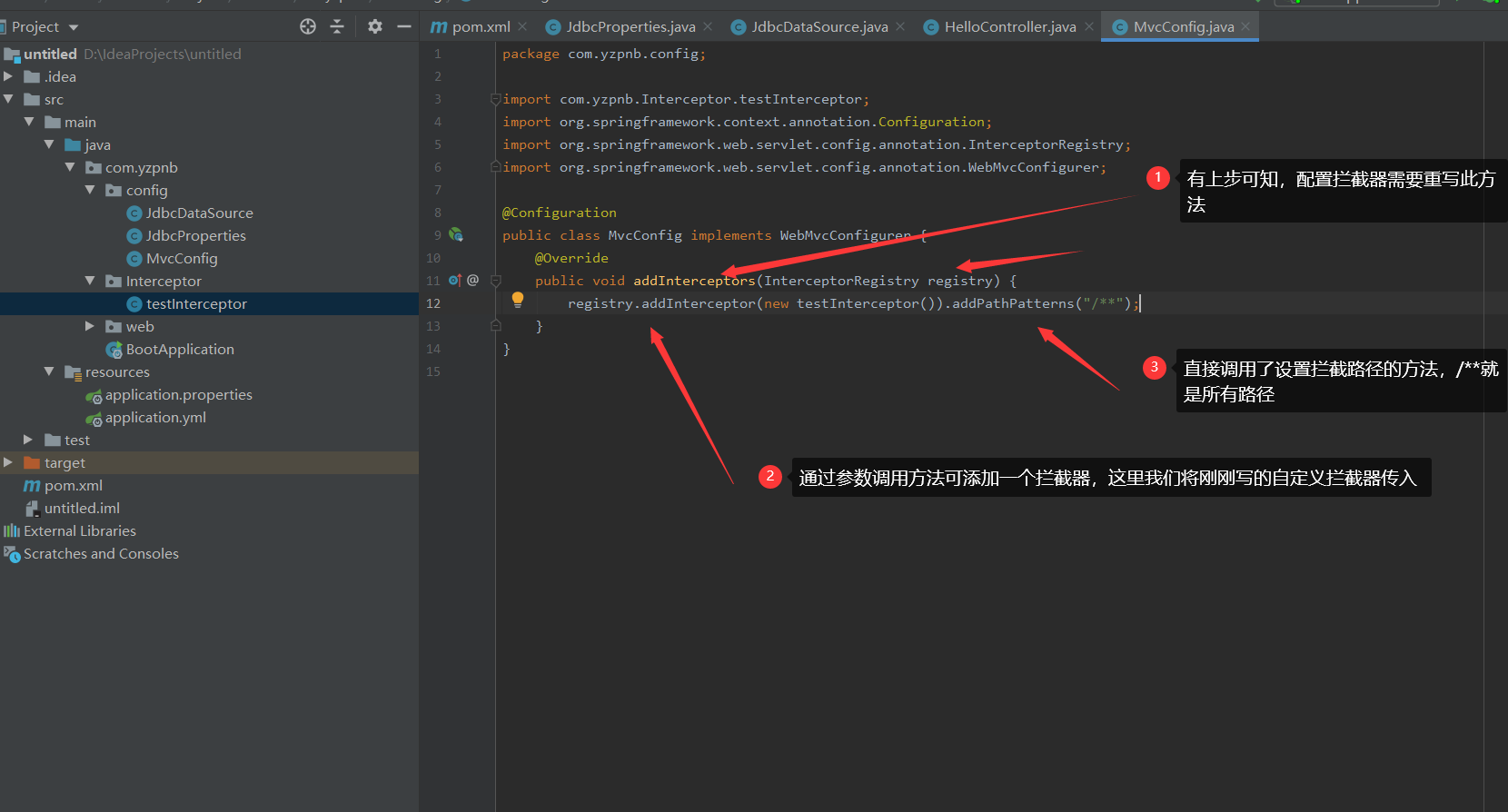Expand the target folder
This screenshot has height=812, width=1508.
tap(8, 462)
